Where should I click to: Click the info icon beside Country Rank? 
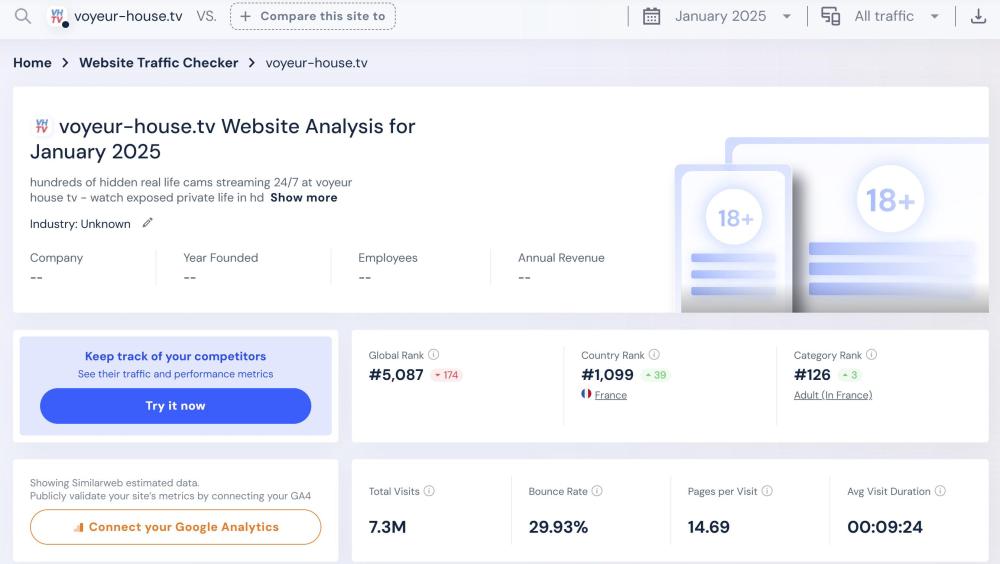(654, 355)
